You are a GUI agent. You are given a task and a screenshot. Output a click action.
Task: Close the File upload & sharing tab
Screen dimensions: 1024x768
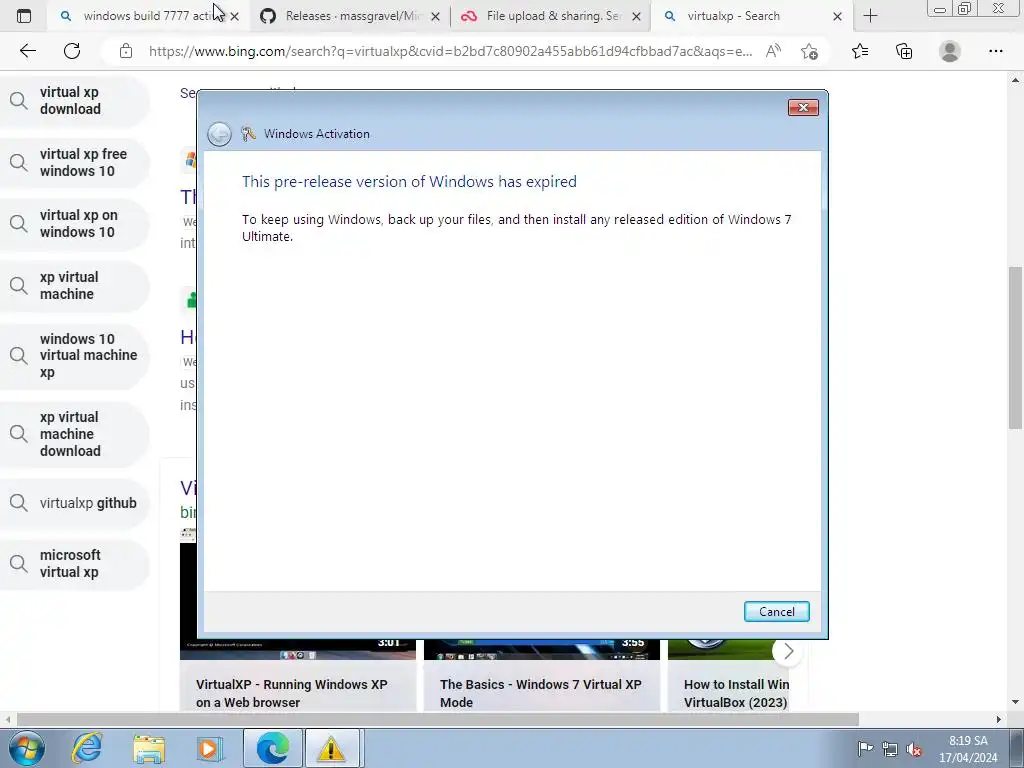point(636,16)
